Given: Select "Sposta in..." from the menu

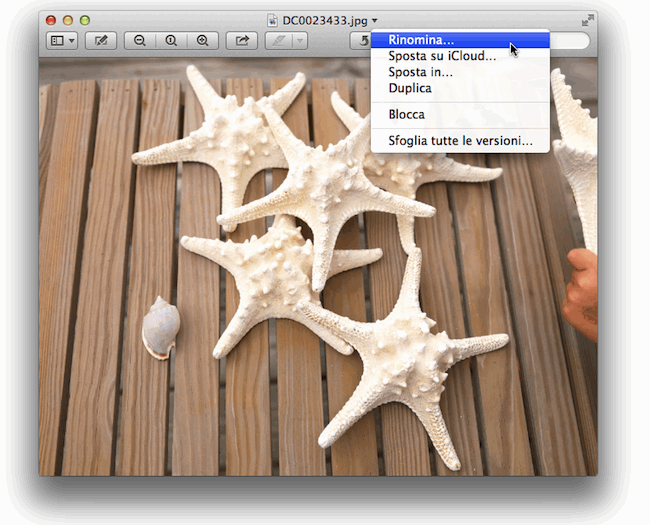Looking at the screenshot, I should click(420, 72).
